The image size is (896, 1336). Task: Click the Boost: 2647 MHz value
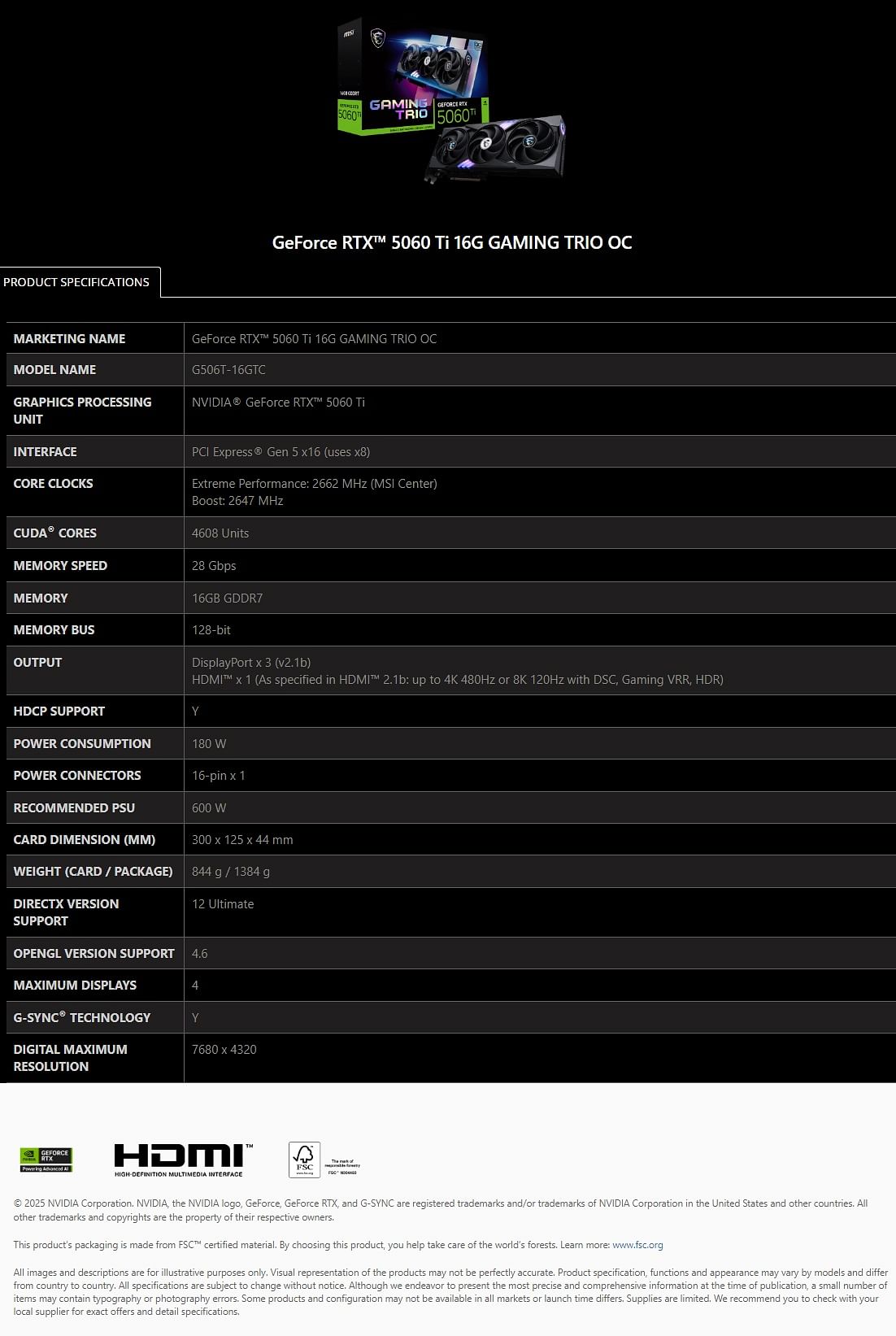pyautogui.click(x=237, y=501)
